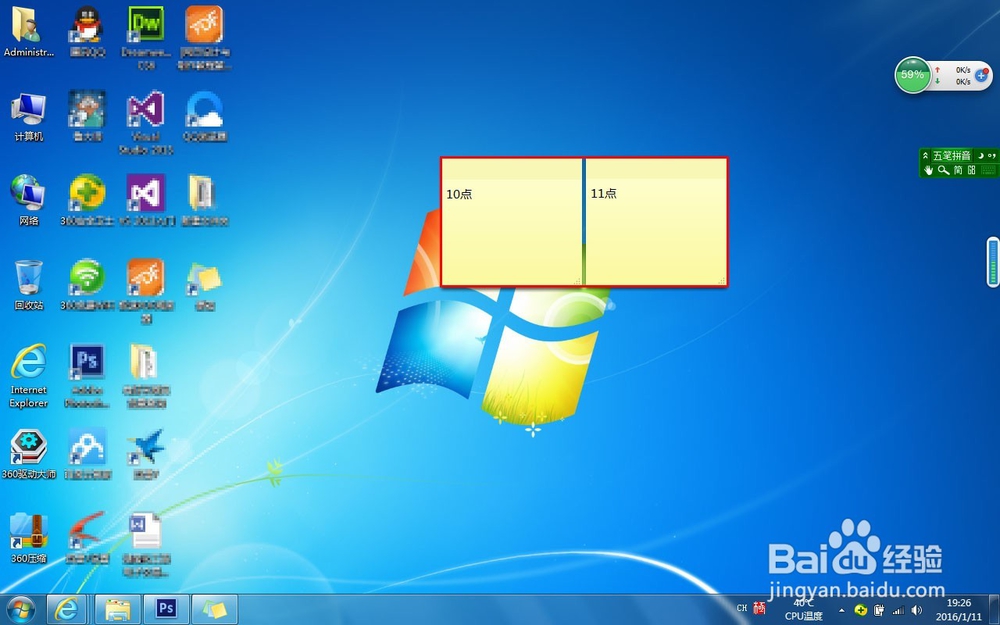Launch Photoshop from the taskbar
Screen dimensions: 1000x625
click(x=167, y=608)
